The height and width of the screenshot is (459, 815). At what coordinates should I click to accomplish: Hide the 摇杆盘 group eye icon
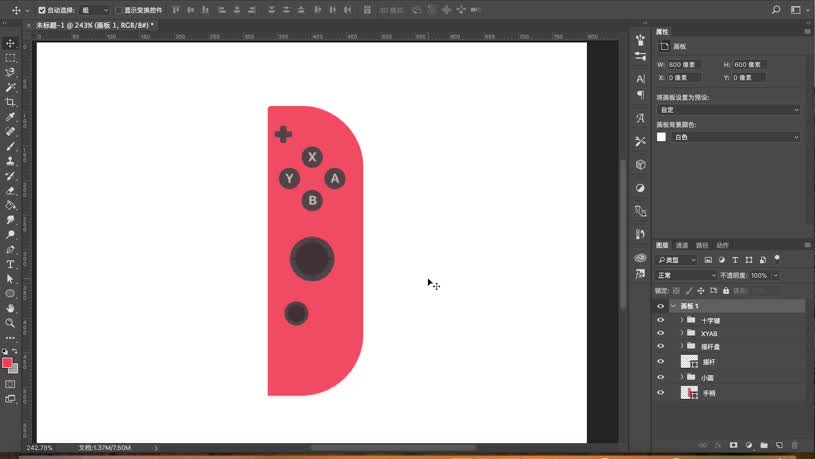[x=661, y=346]
